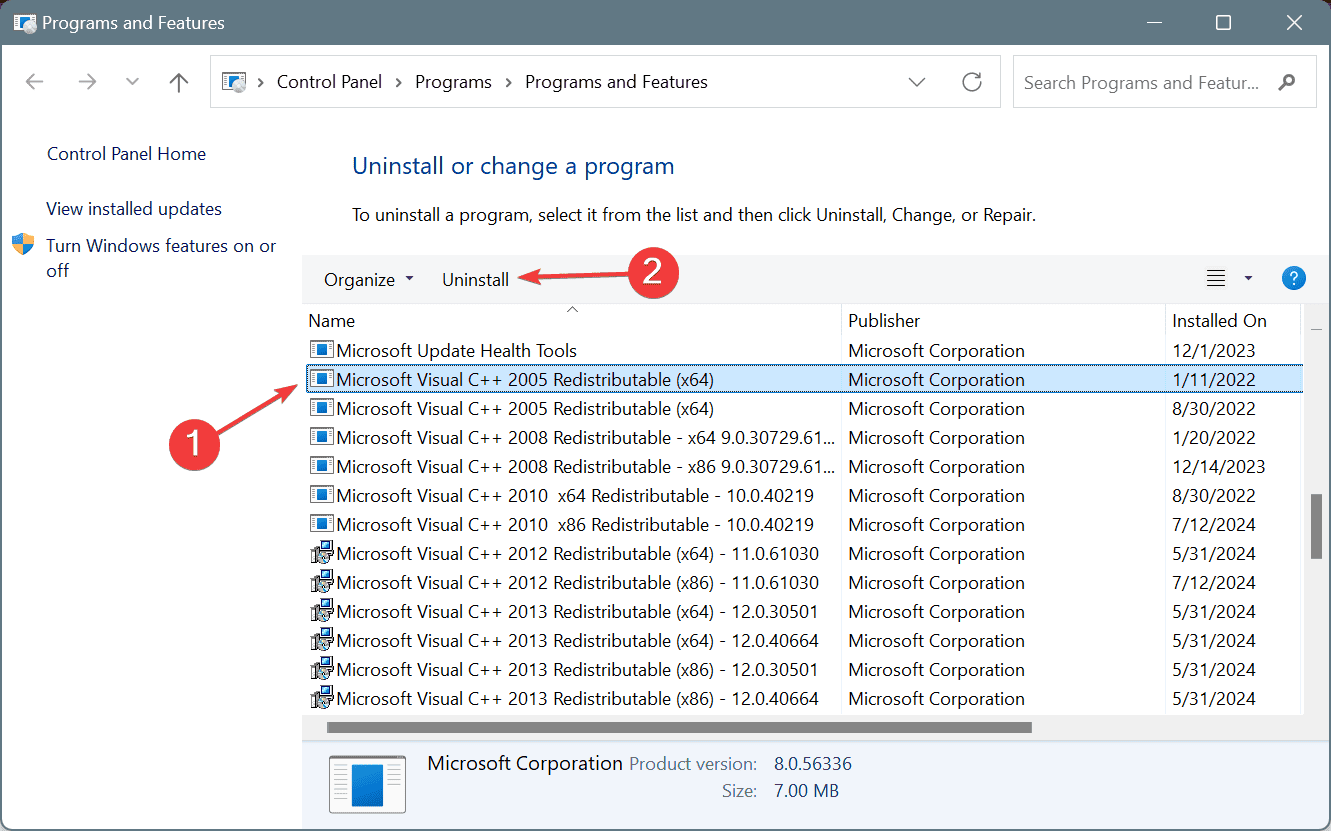Select Visual C++ 2012 (x86) 11.0.61030 row

tap(802, 583)
